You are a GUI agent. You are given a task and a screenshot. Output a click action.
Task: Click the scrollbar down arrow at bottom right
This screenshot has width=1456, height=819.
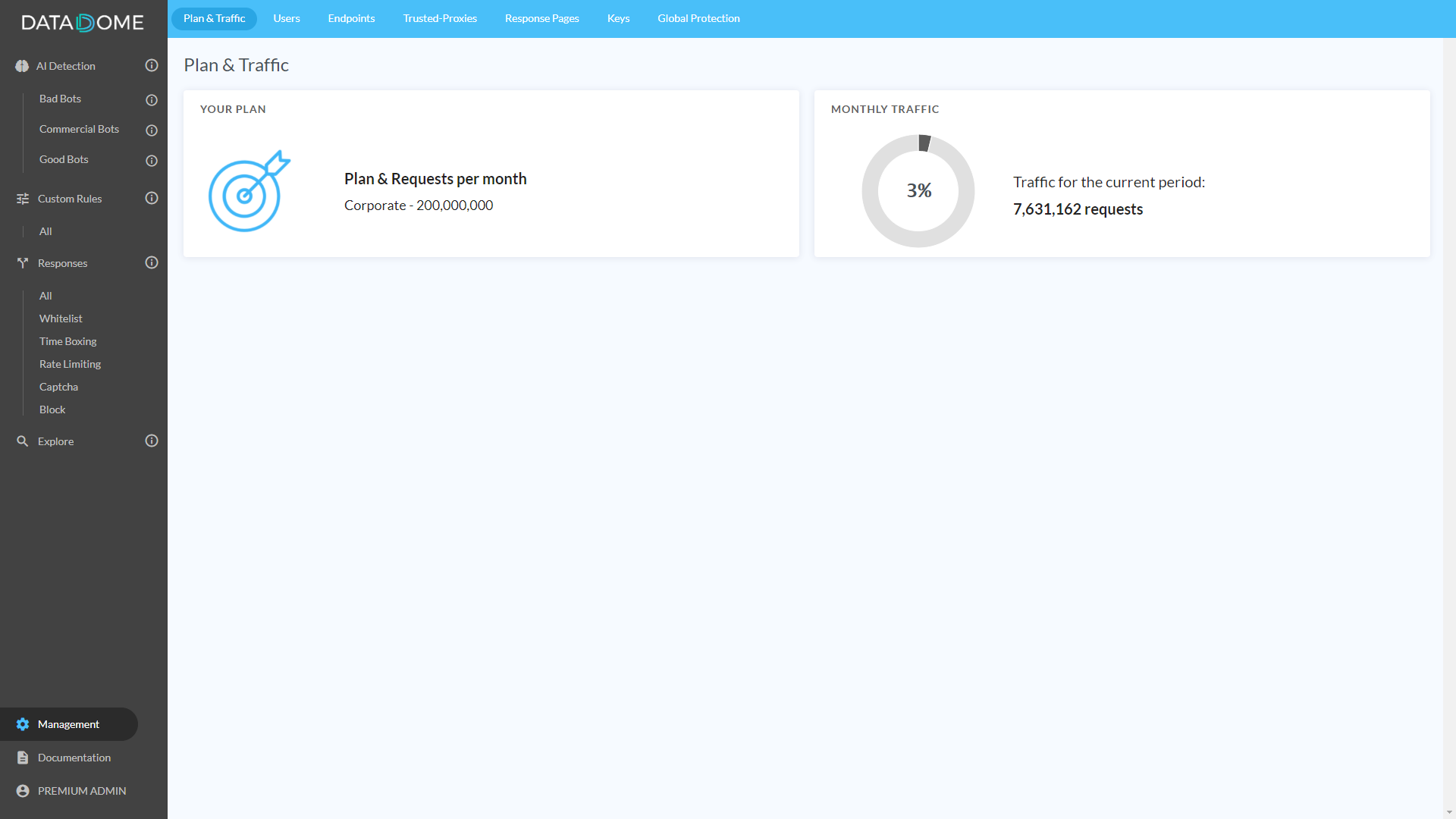click(1449, 812)
